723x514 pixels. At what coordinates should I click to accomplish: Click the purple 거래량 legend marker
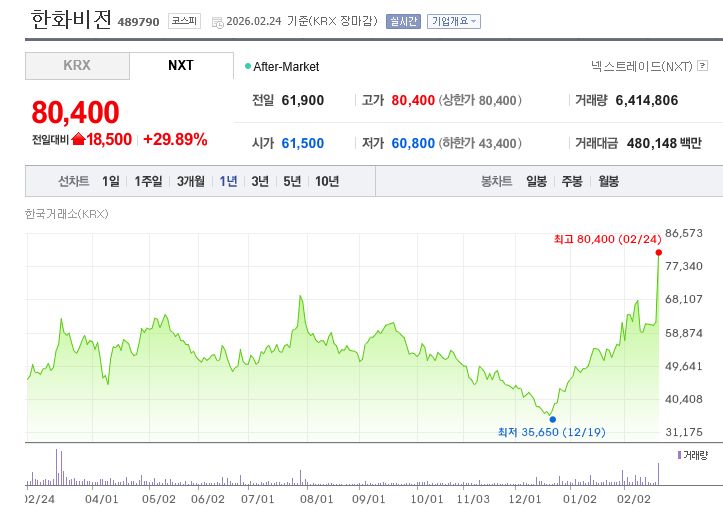679,455
